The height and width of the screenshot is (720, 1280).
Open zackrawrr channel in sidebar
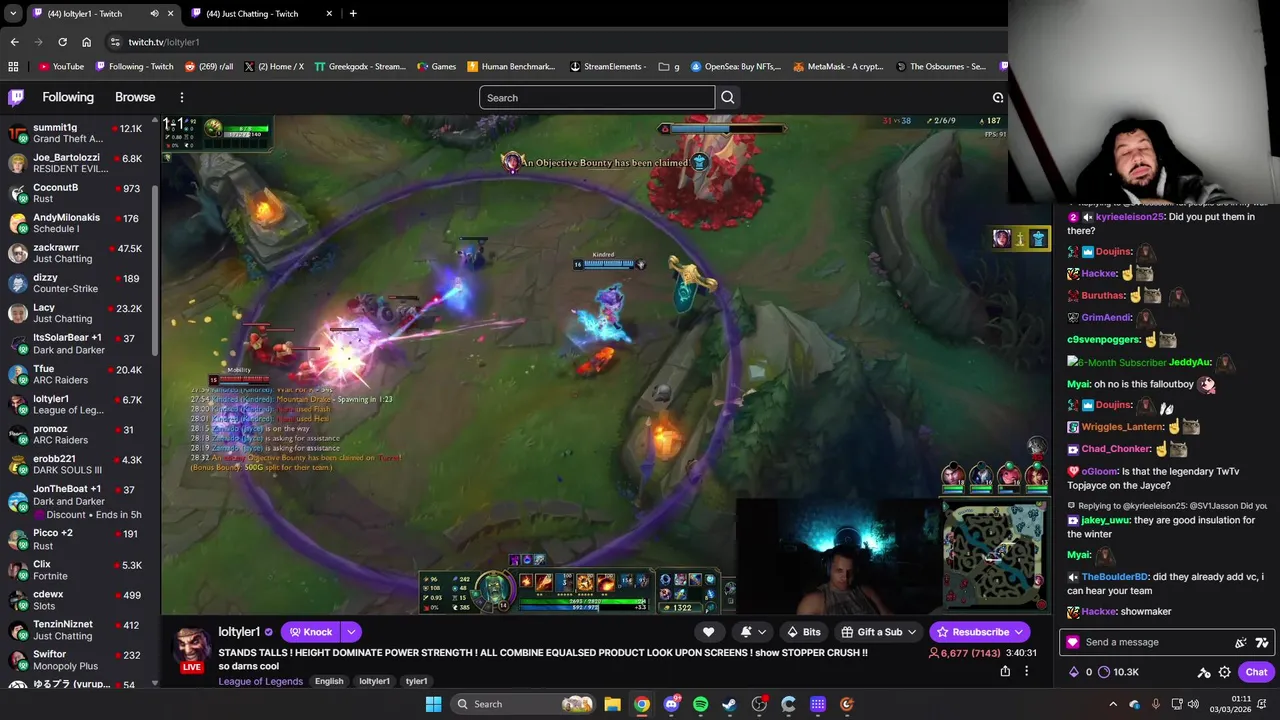pos(80,253)
